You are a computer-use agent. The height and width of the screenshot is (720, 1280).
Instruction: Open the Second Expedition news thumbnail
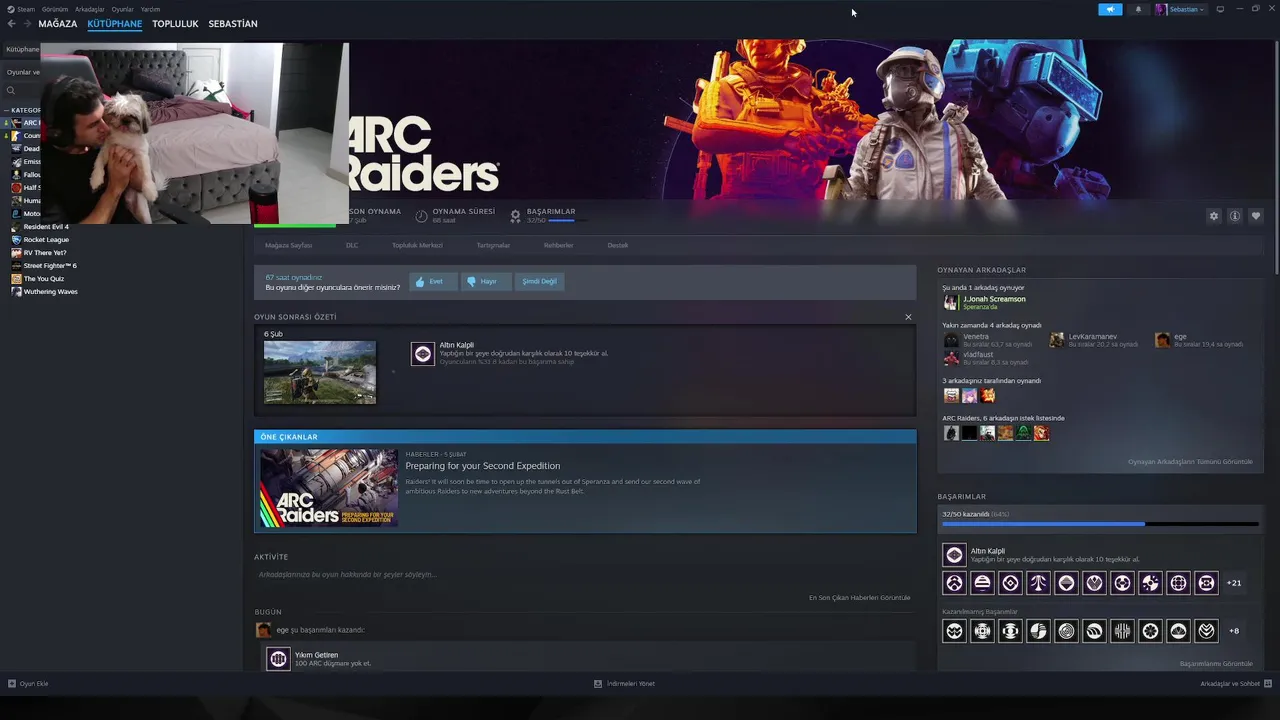point(329,488)
